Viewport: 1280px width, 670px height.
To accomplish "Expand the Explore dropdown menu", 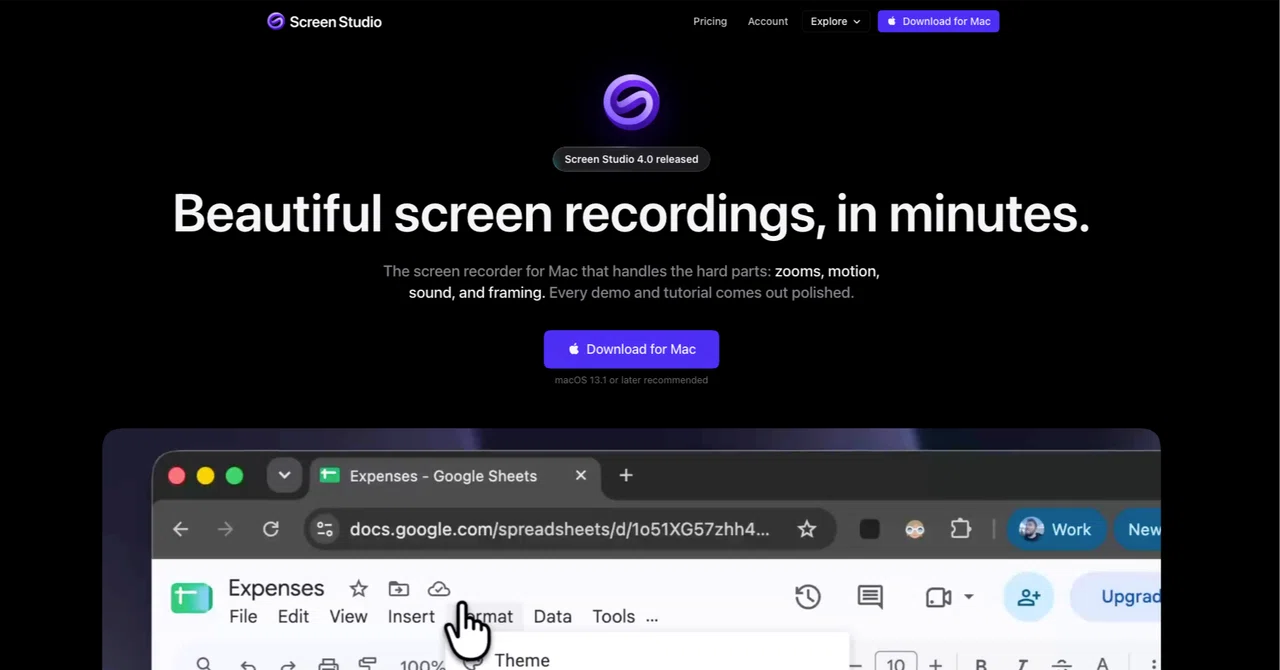I will point(836,21).
